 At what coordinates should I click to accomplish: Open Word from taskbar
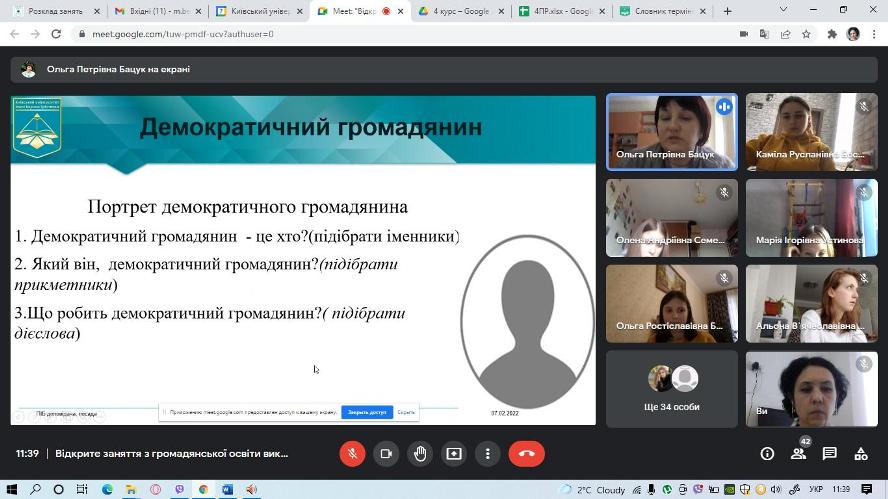(228, 489)
